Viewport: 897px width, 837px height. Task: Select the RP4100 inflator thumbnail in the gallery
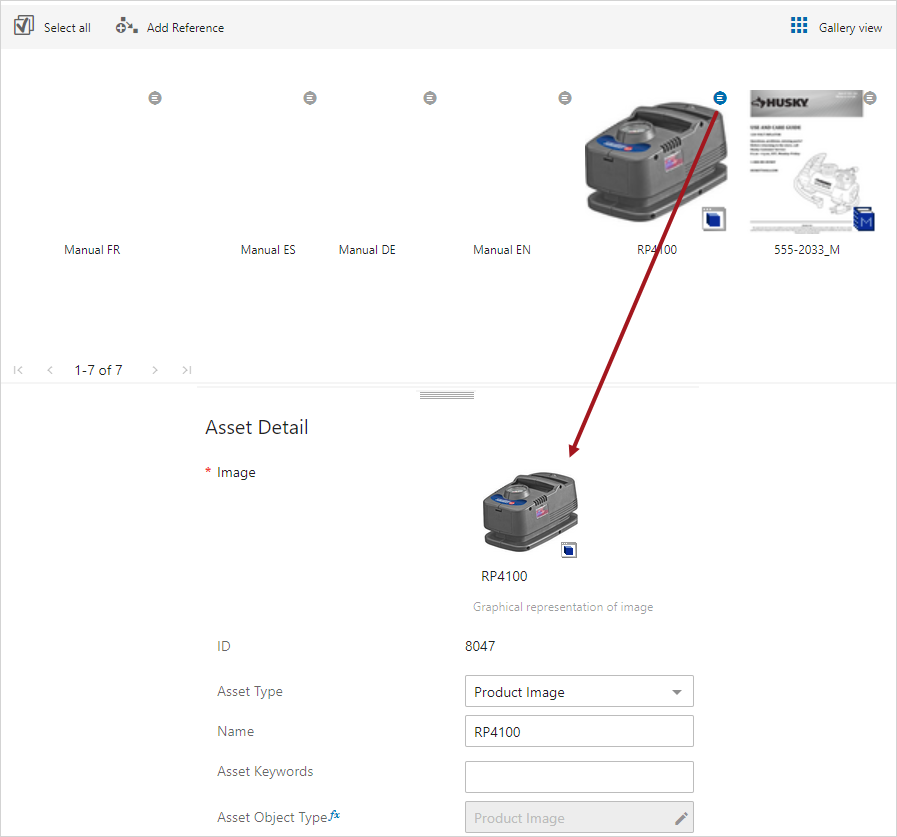pyautogui.click(x=656, y=162)
